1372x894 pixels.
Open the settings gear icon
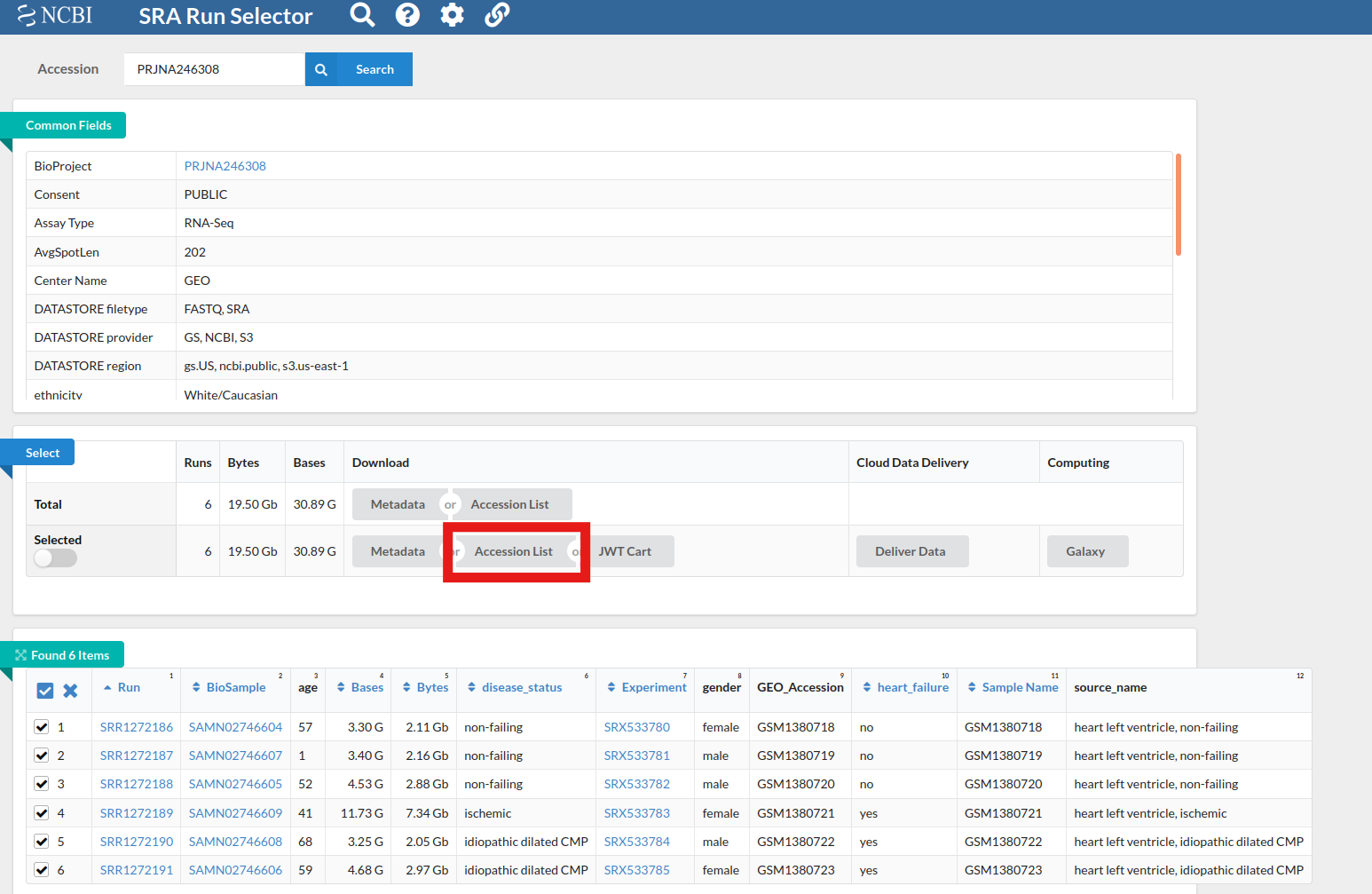click(x=453, y=15)
